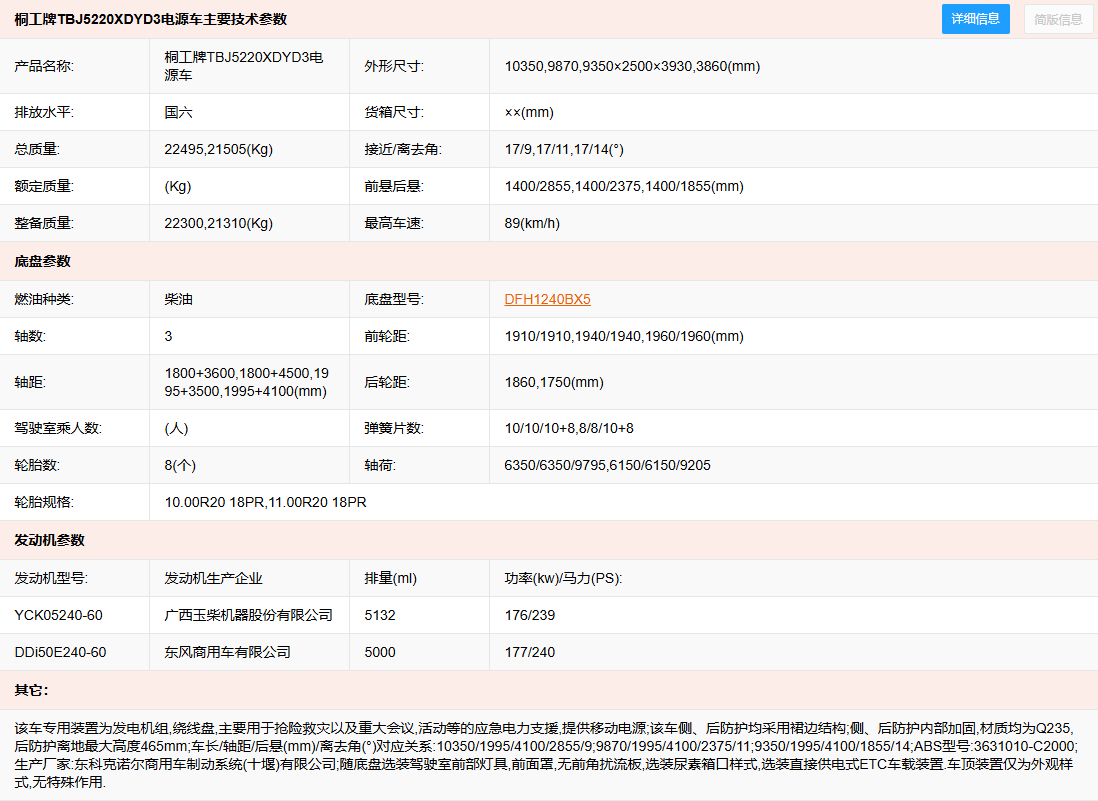The height and width of the screenshot is (801, 1098).
Task: Click the 发动机生产企业 column header
Action: pyautogui.click(x=214, y=578)
